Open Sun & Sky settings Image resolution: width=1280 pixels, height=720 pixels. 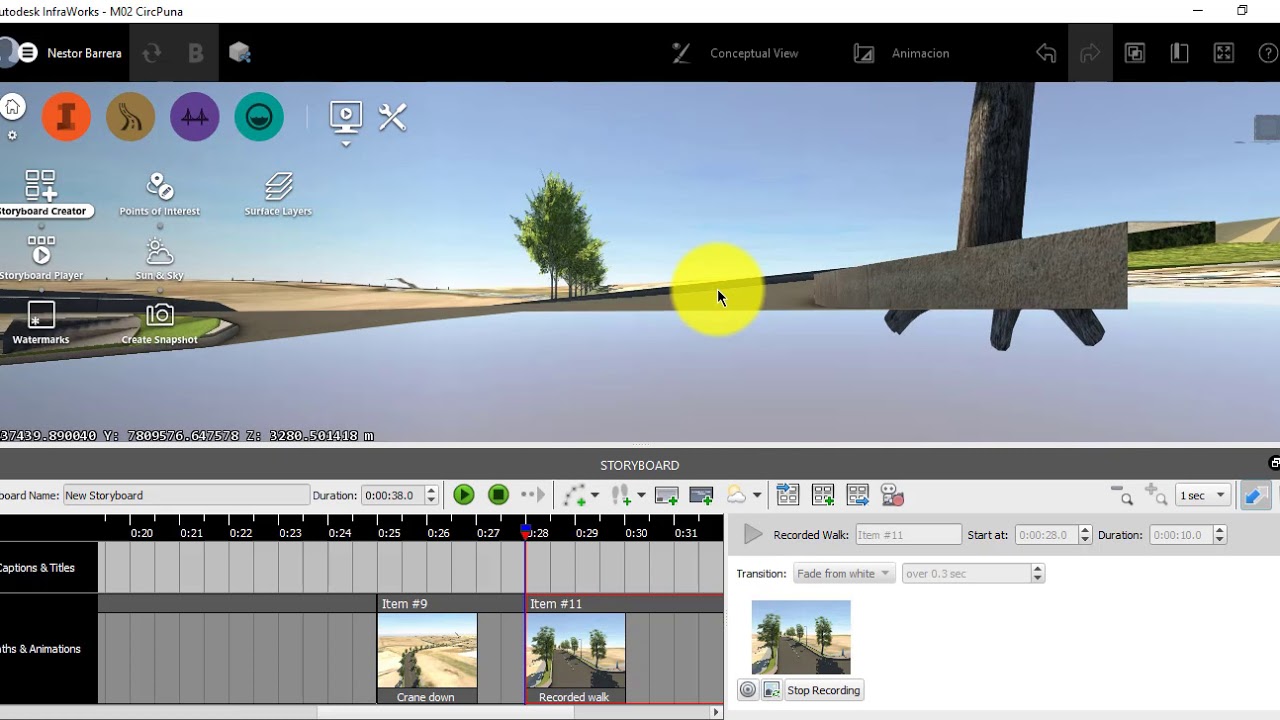point(159,258)
